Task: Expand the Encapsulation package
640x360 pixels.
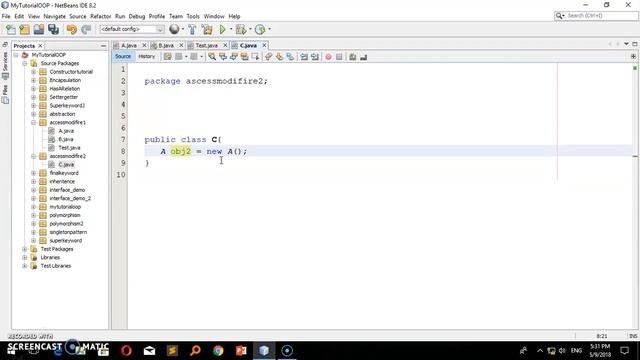Action: point(34,80)
